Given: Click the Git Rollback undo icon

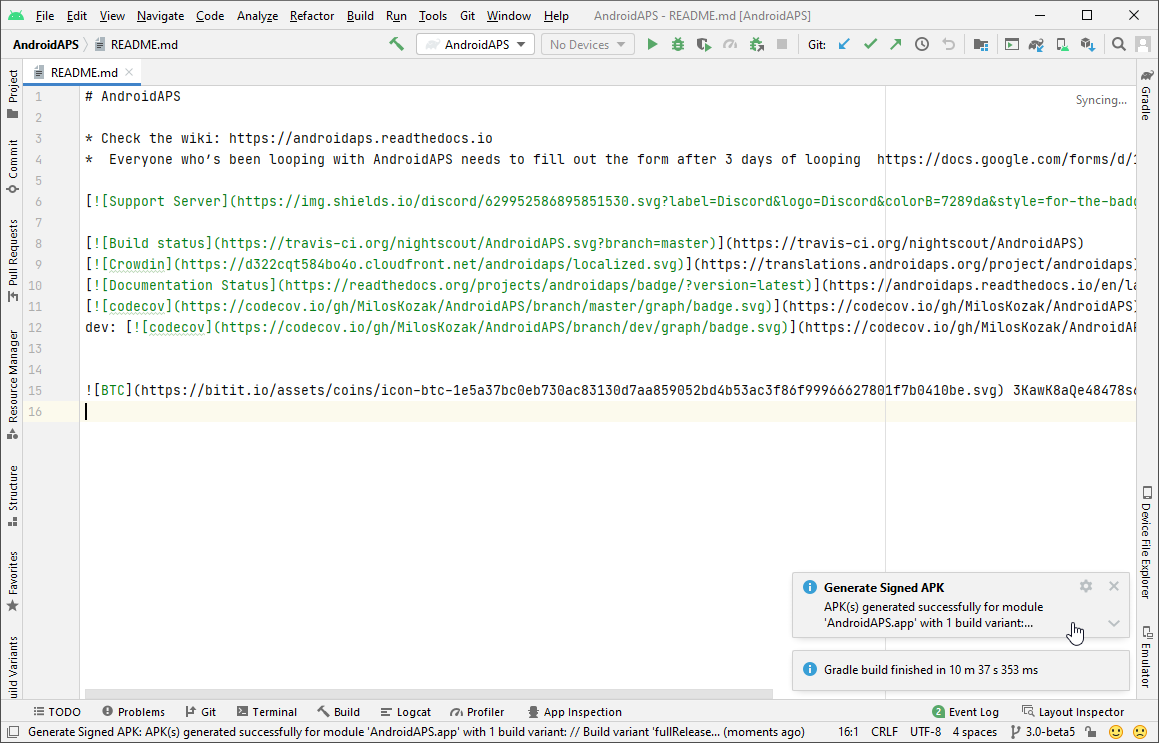Looking at the screenshot, I should 948,44.
